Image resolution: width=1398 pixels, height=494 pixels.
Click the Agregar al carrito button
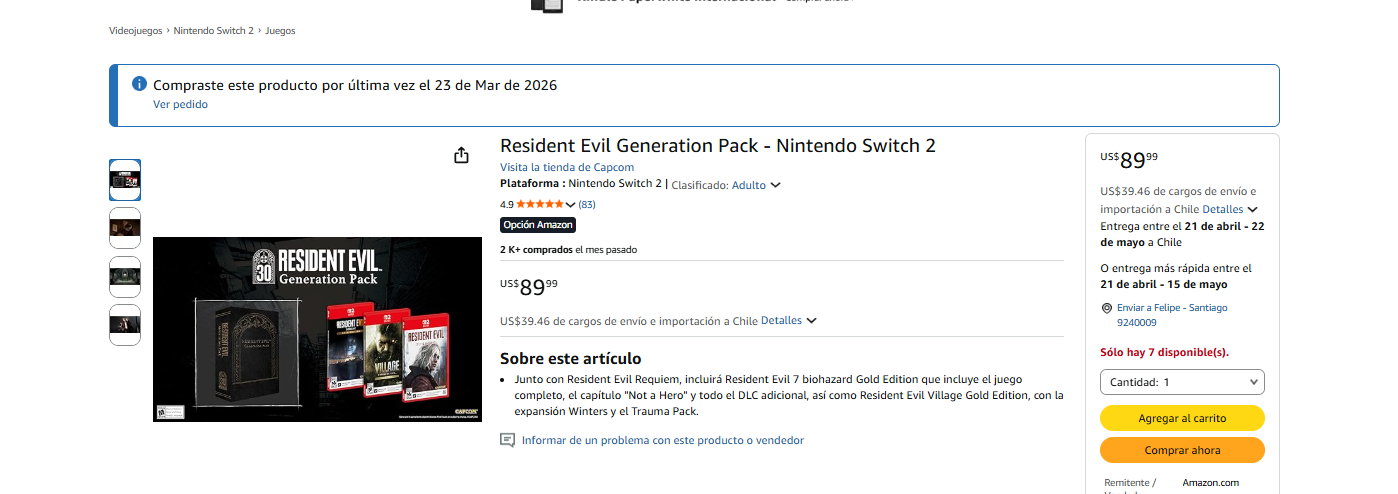(1182, 418)
